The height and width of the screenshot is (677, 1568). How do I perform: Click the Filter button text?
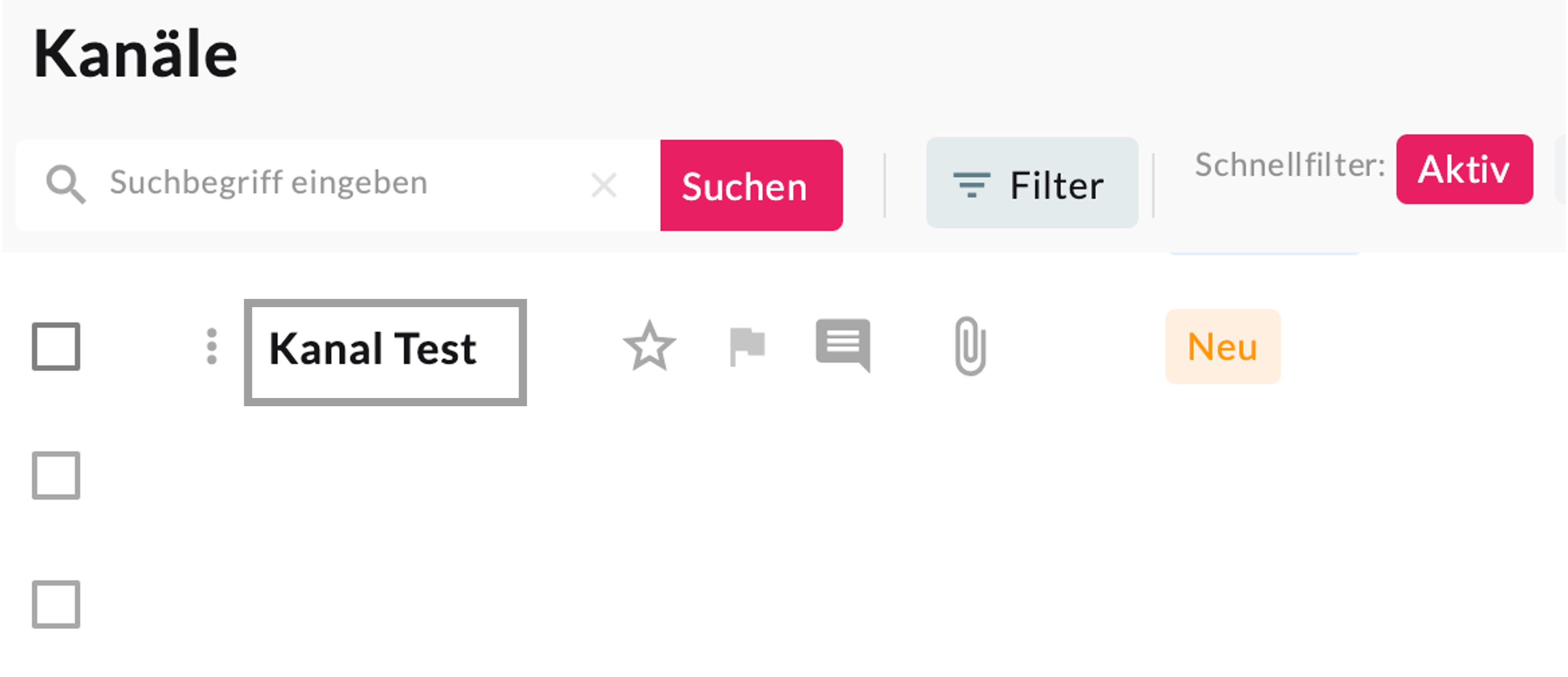click(x=1056, y=185)
